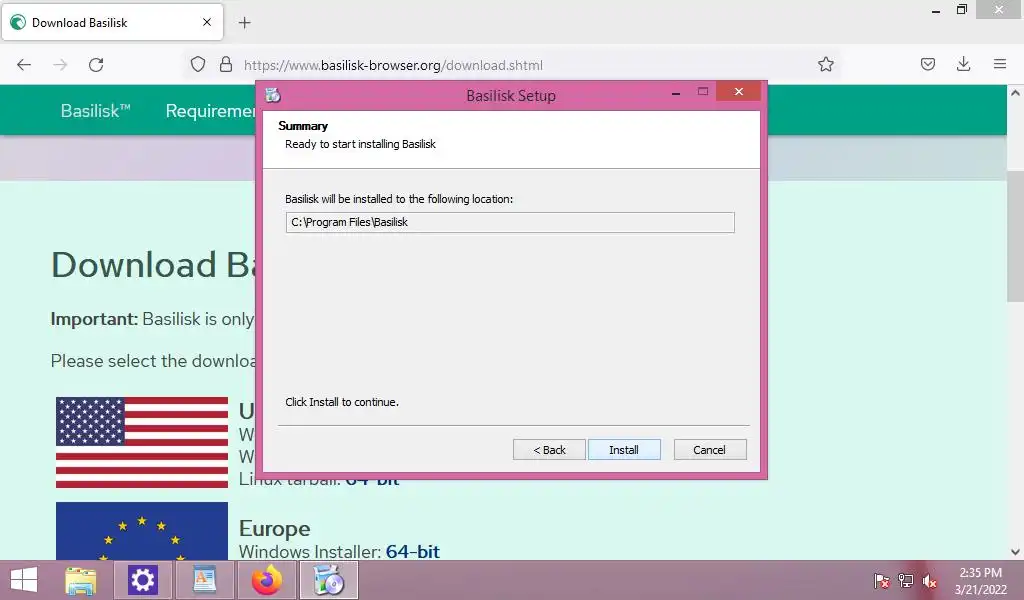Open a new tab with plus
The width and height of the screenshot is (1024, 600).
point(244,23)
